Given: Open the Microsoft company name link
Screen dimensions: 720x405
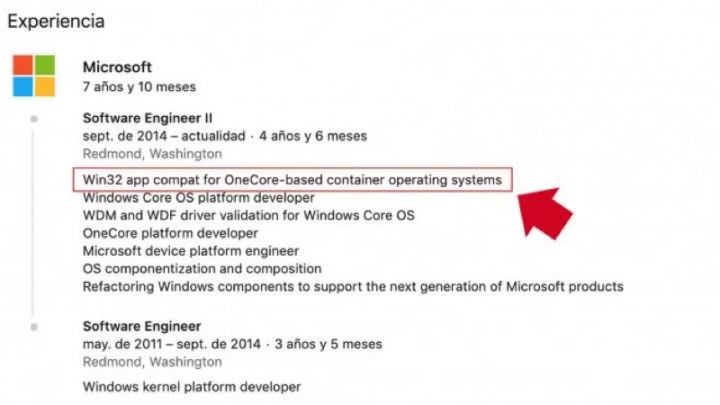Looking at the screenshot, I should [117, 67].
